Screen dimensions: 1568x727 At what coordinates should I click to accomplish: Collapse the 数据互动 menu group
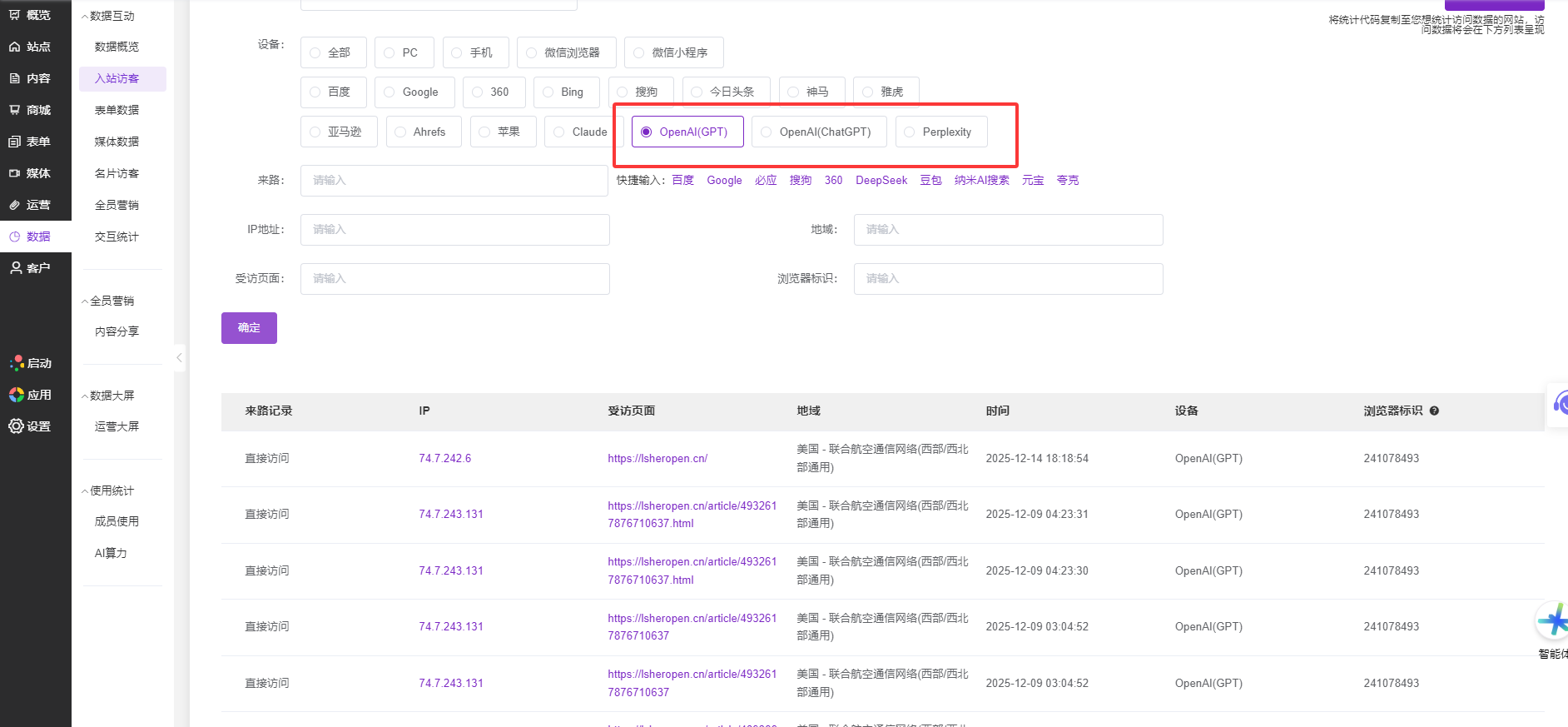[x=85, y=17]
